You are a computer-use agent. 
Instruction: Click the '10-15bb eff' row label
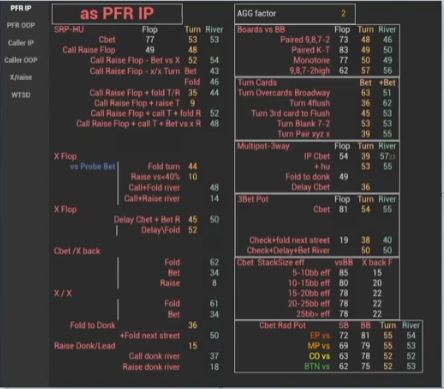click(309, 283)
